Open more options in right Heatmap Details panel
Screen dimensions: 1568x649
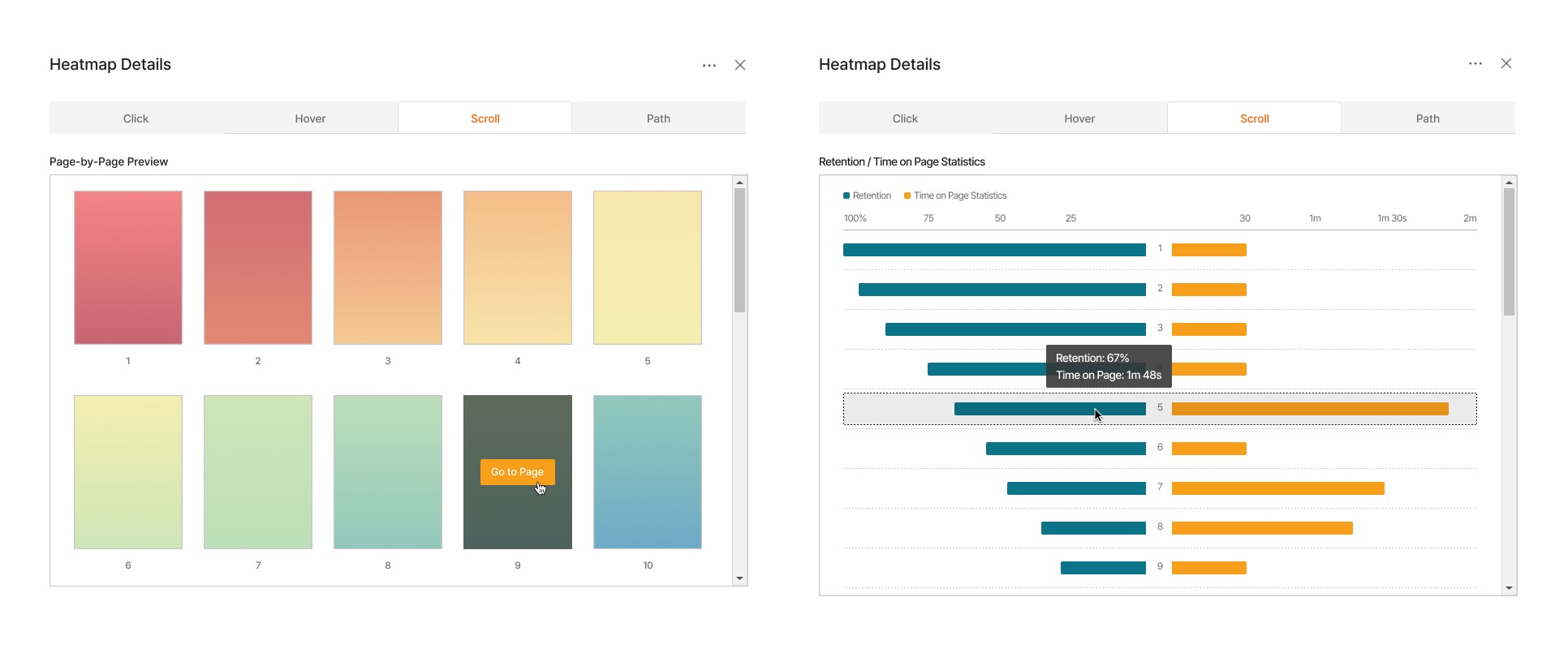[1475, 63]
